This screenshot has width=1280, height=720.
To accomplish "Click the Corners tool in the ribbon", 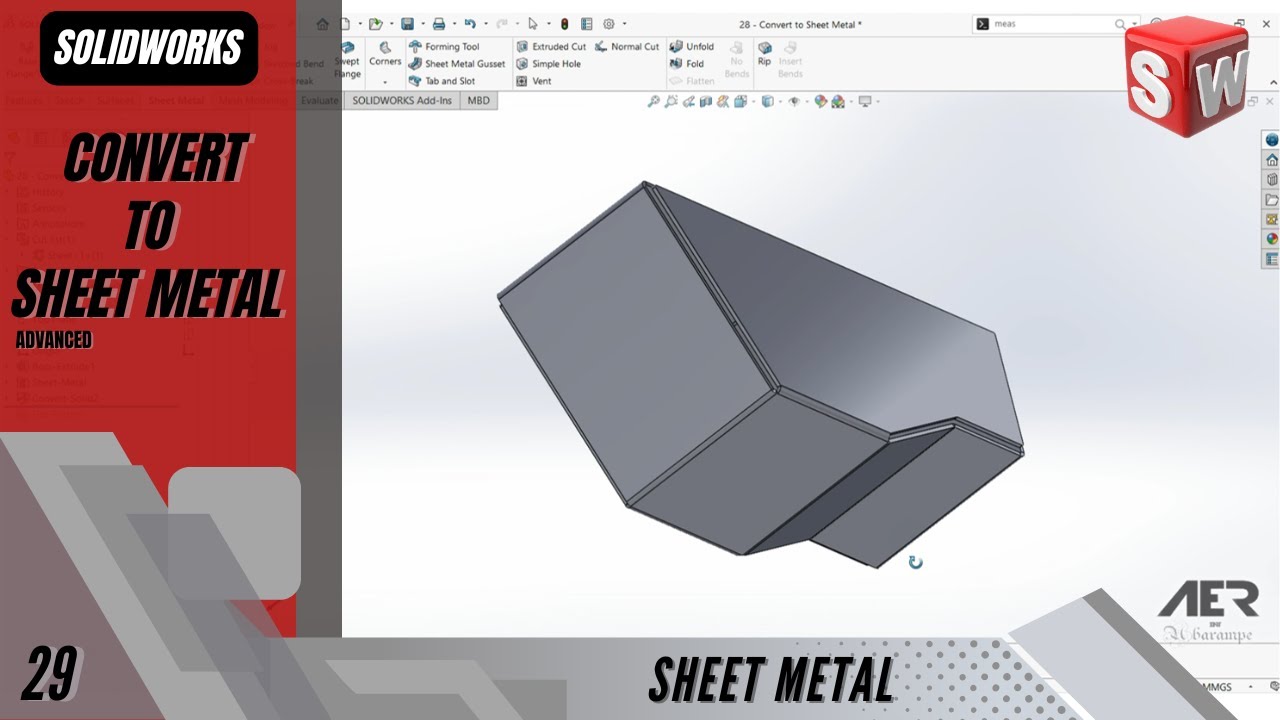I will click(385, 54).
